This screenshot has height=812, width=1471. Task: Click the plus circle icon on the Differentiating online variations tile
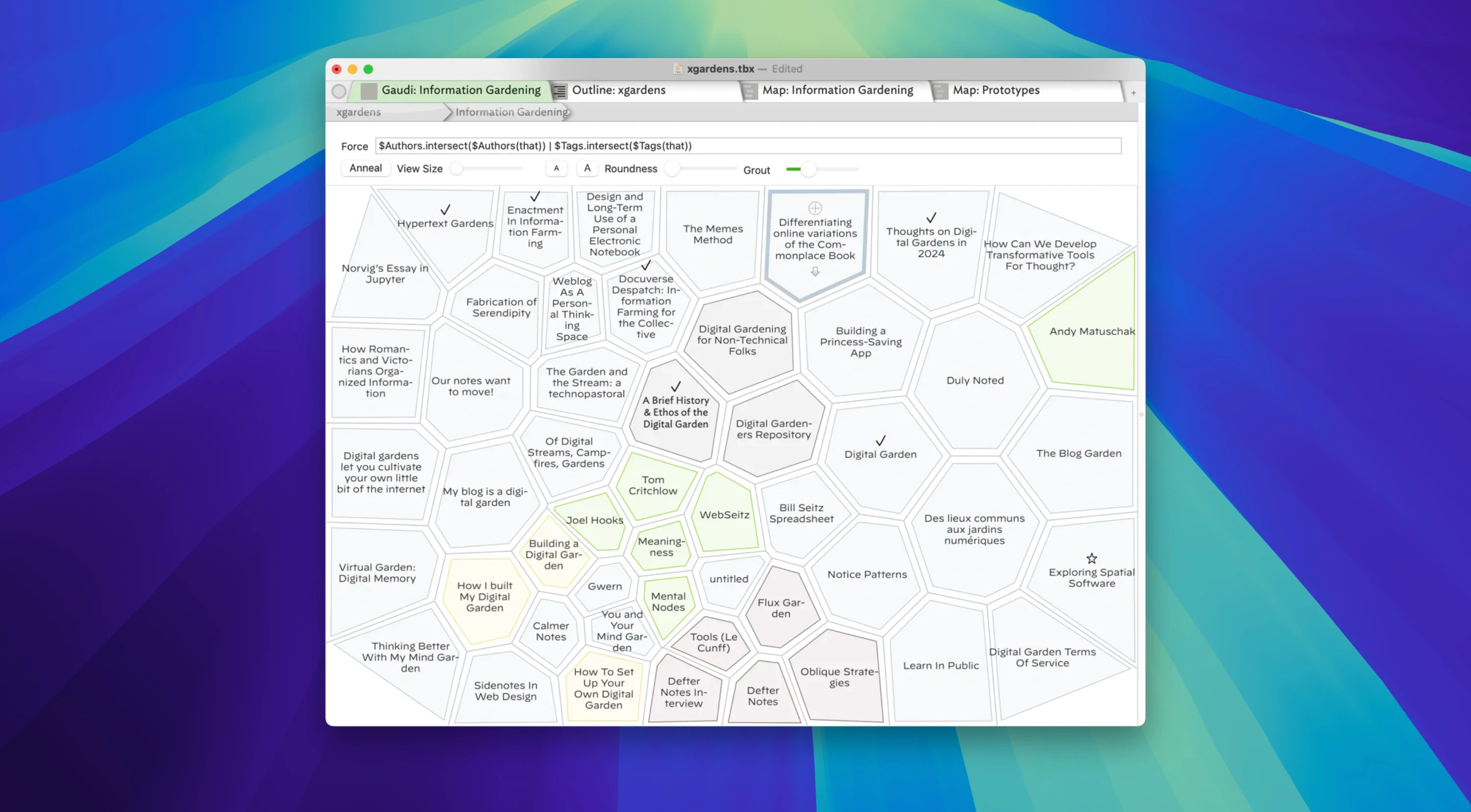(x=815, y=208)
